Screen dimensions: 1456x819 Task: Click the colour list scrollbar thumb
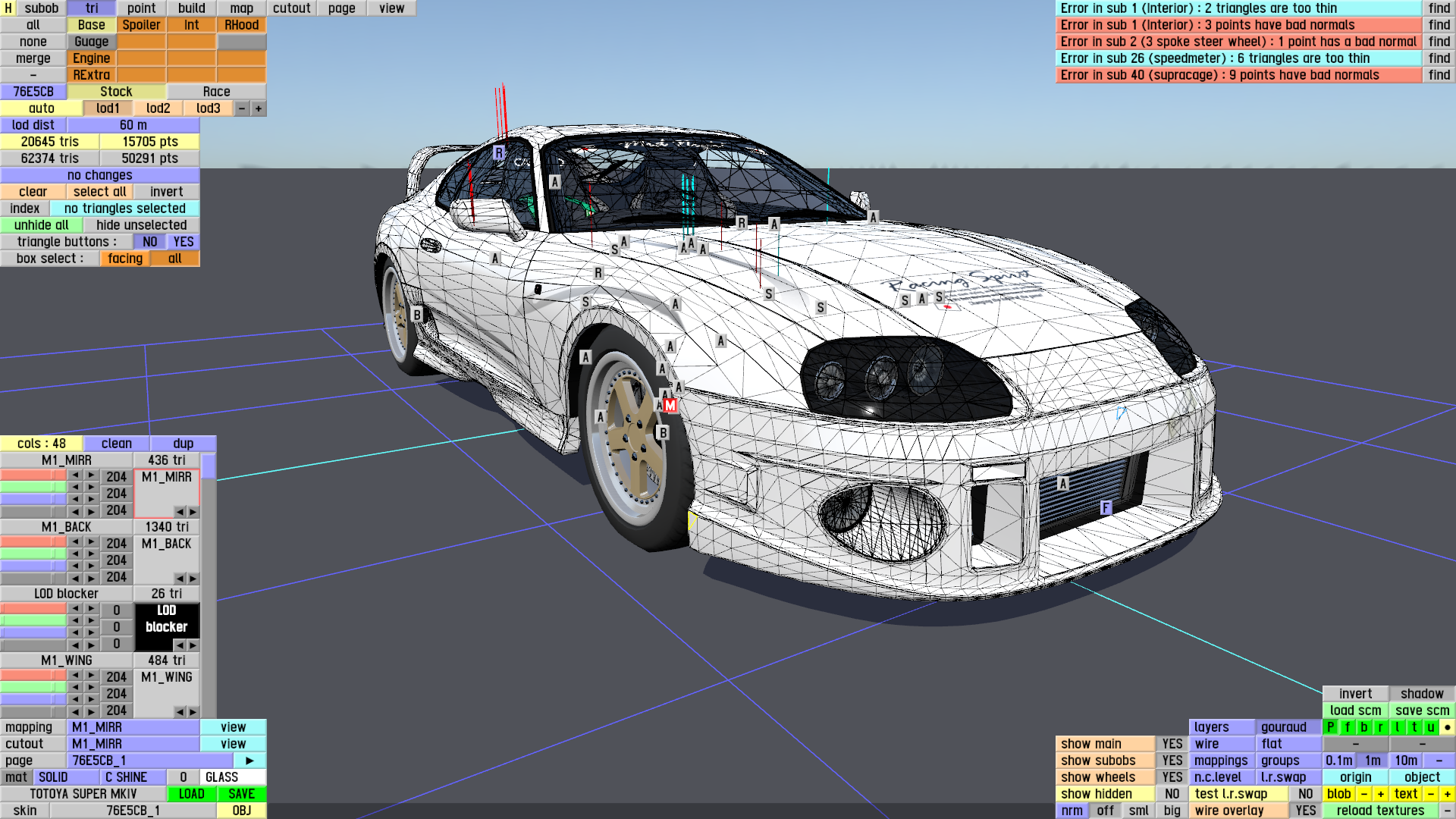point(209,466)
